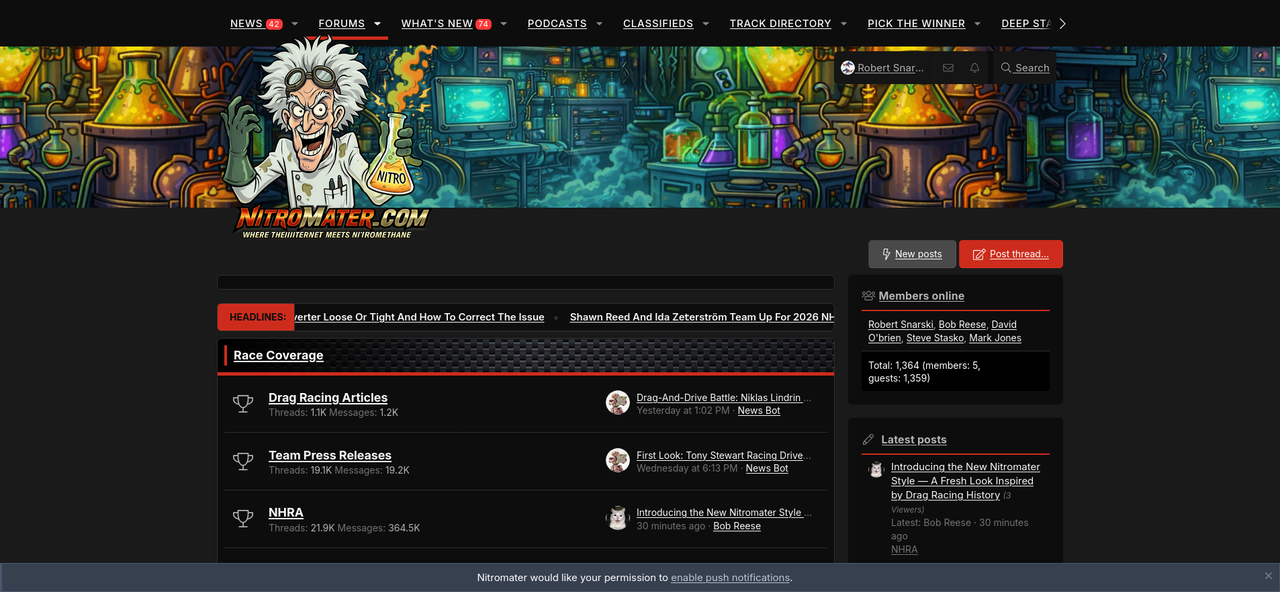Click the Post thread button
This screenshot has width=1280, height=592.
1011,254
